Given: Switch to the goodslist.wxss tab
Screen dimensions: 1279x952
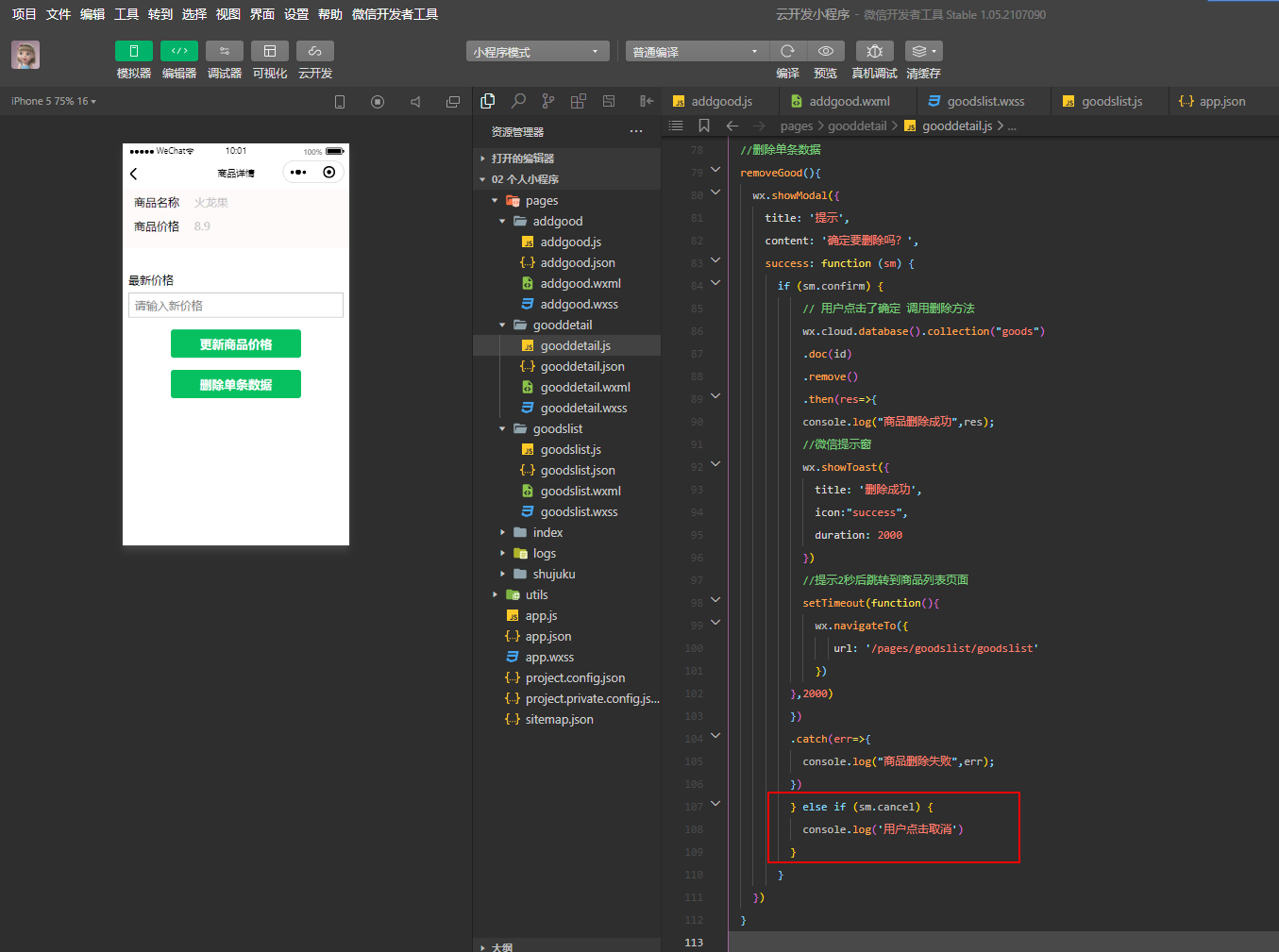Looking at the screenshot, I should pos(984,101).
